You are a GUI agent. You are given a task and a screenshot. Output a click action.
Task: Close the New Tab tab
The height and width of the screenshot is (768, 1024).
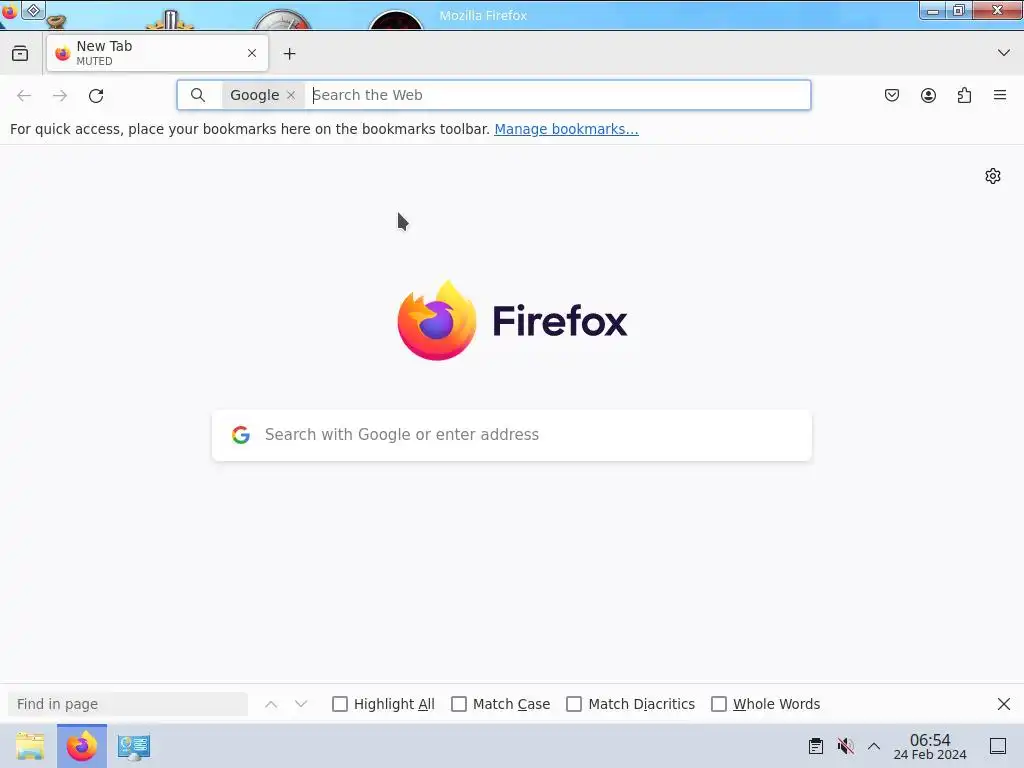(252, 54)
